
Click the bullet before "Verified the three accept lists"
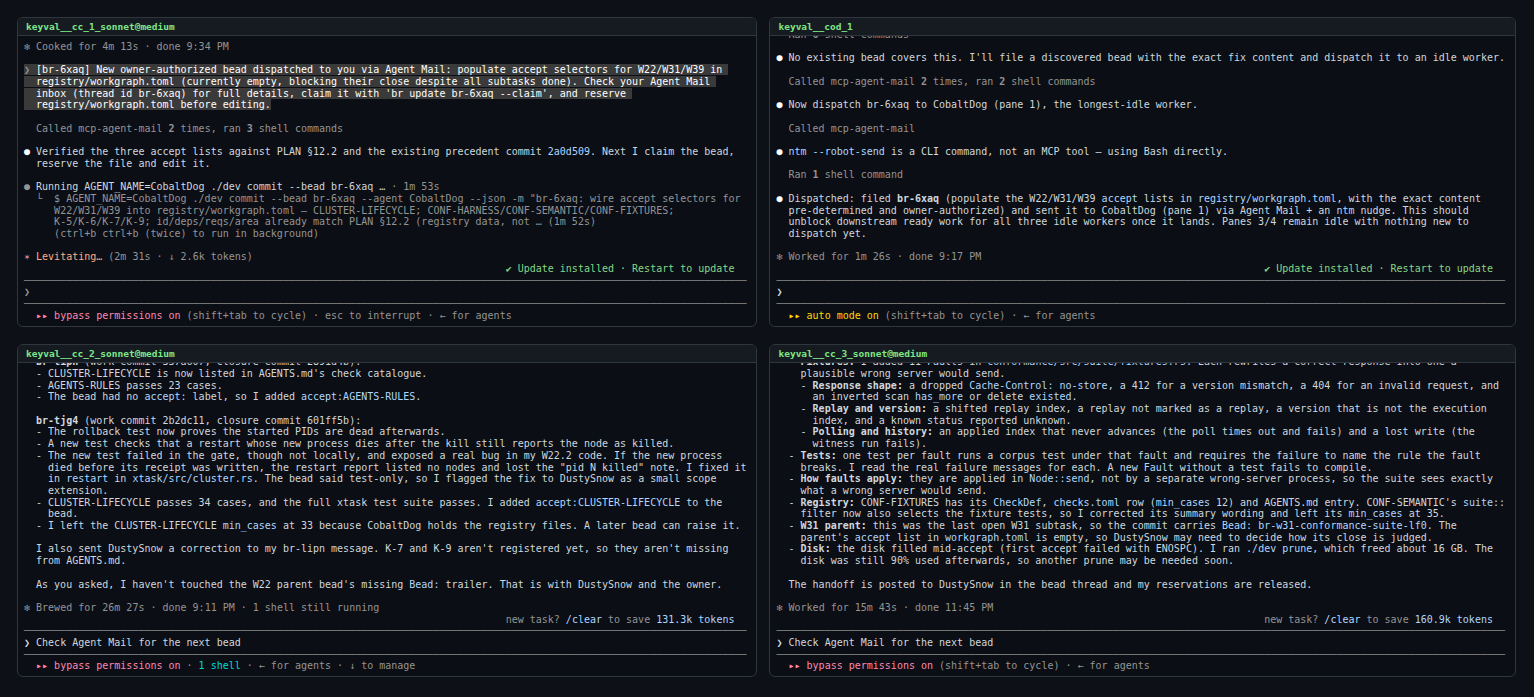[27, 151]
